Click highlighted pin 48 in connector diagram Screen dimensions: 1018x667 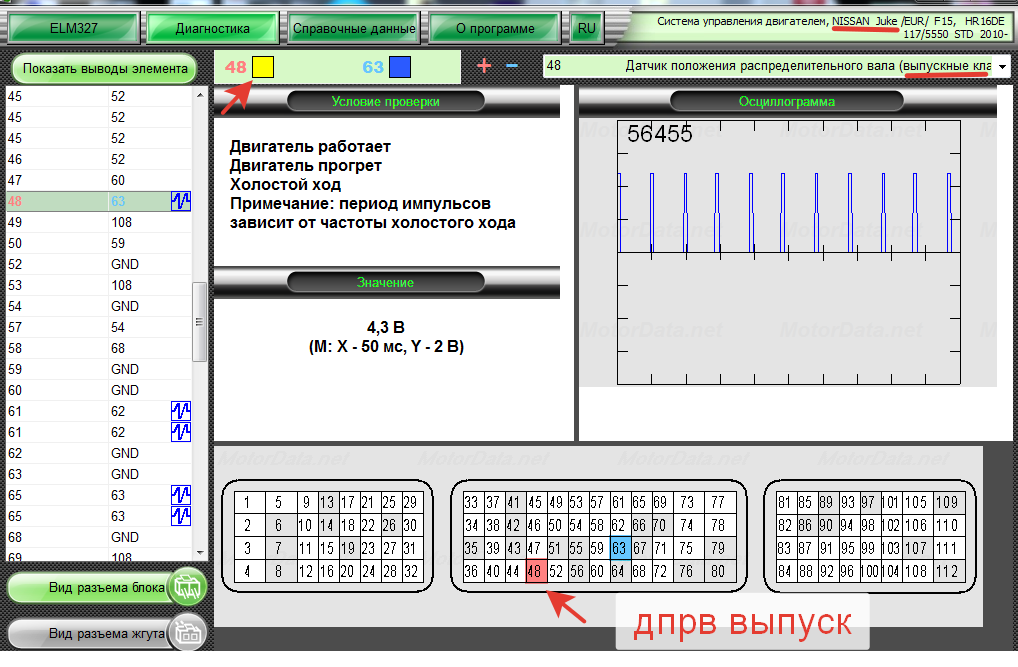pos(535,572)
